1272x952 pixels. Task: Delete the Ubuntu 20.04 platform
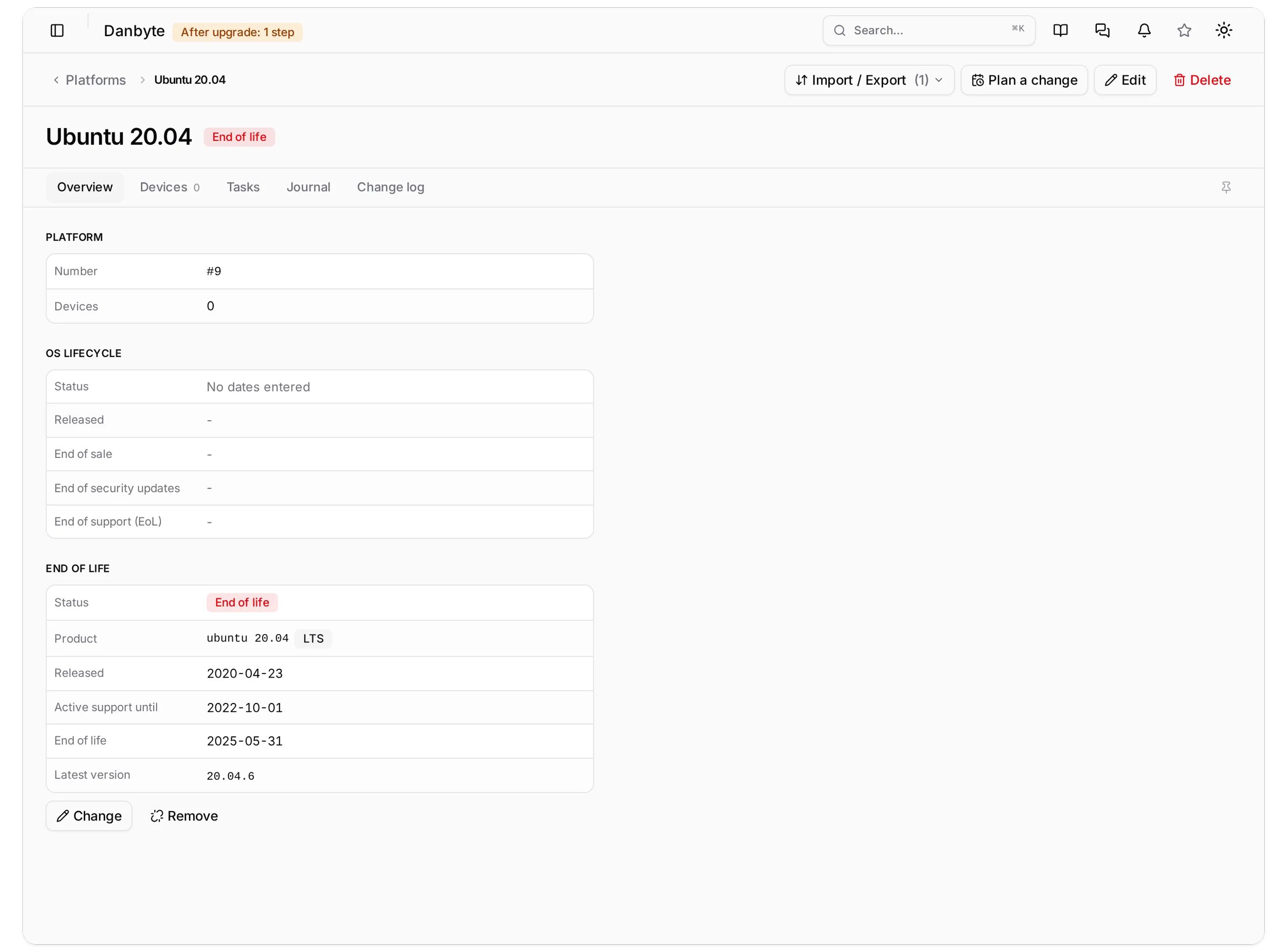click(1202, 80)
